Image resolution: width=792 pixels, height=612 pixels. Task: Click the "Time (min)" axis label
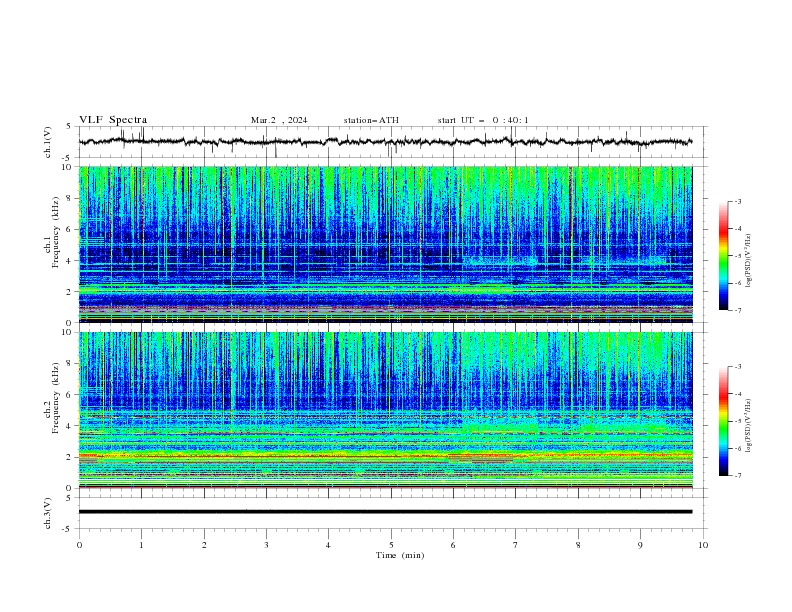(x=400, y=555)
